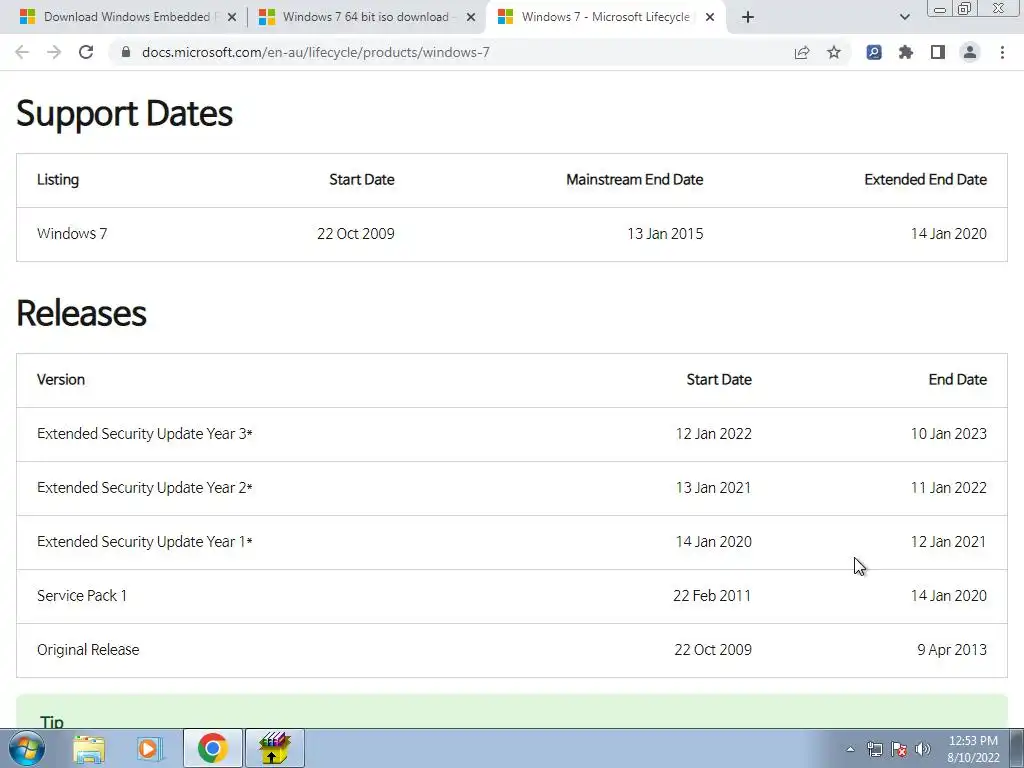Click the Releases heading
Viewport: 1024px width, 768px height.
pyautogui.click(x=81, y=313)
